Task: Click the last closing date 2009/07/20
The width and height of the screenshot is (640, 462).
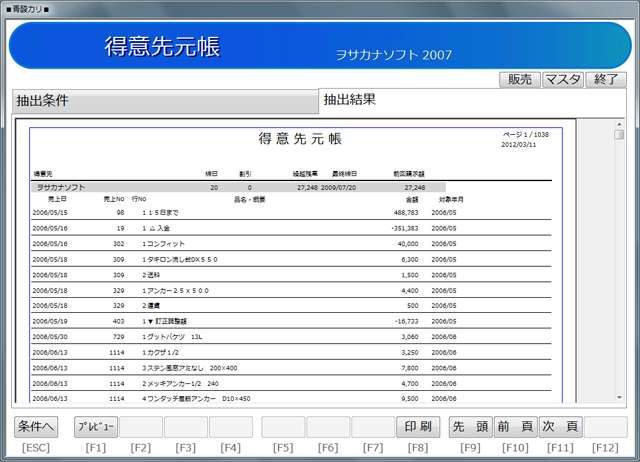Action: (338, 188)
